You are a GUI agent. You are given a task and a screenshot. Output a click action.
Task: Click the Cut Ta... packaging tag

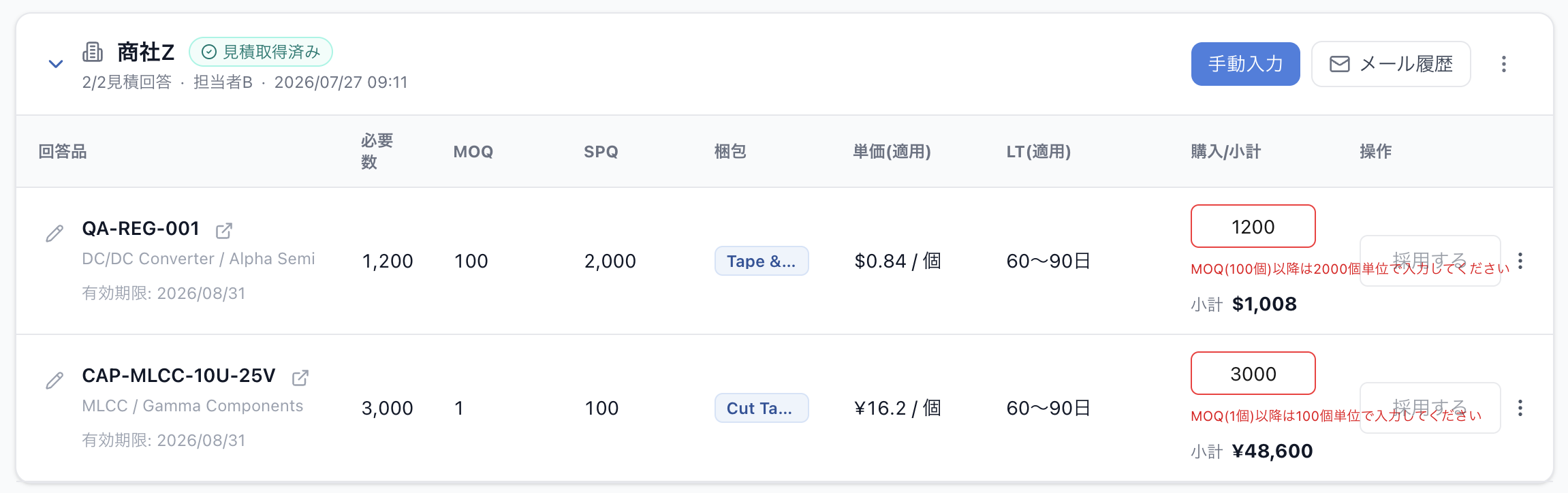(762, 408)
